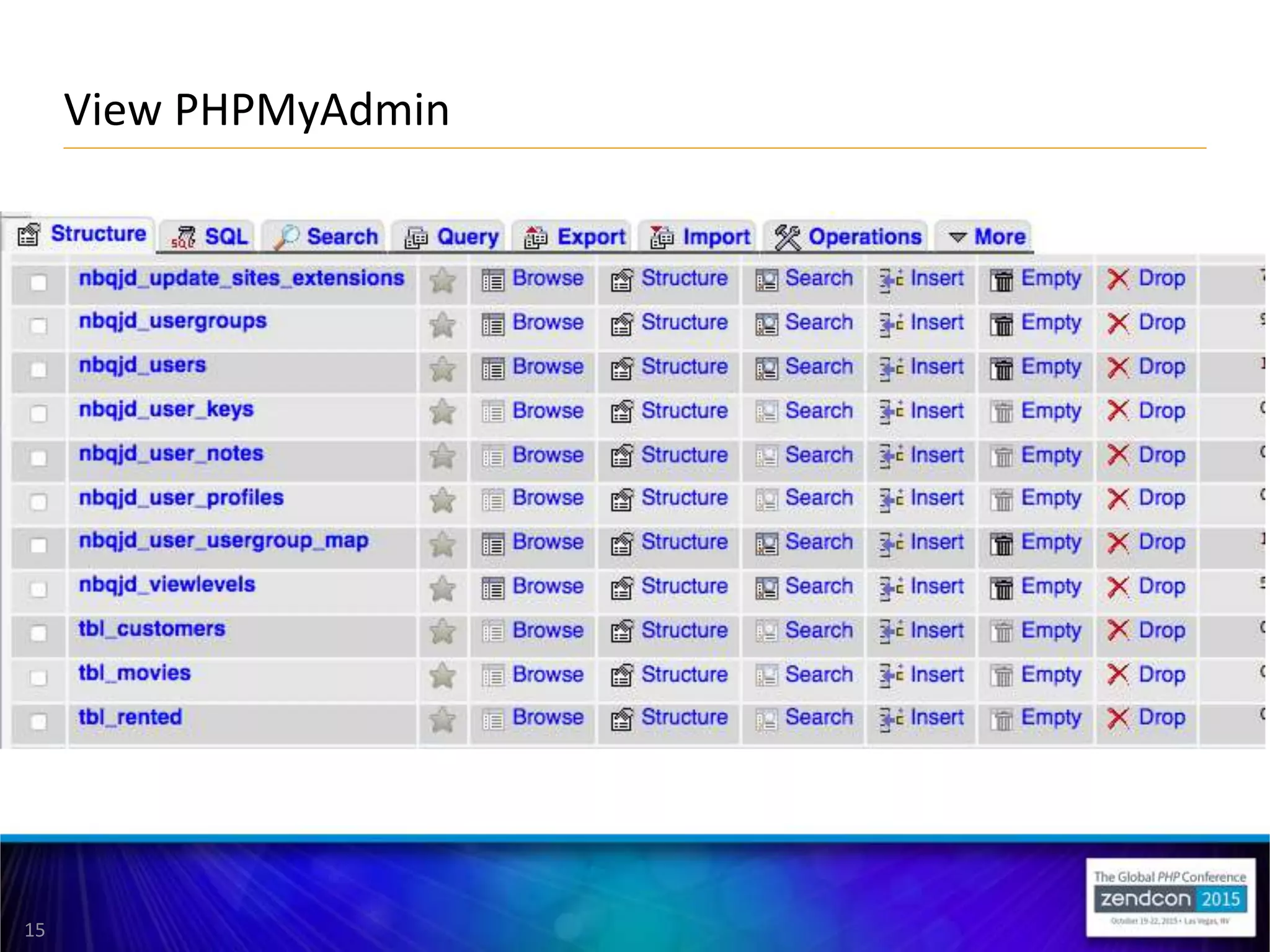Click Search icon for nbqjd_viewlevels row

coord(766,588)
